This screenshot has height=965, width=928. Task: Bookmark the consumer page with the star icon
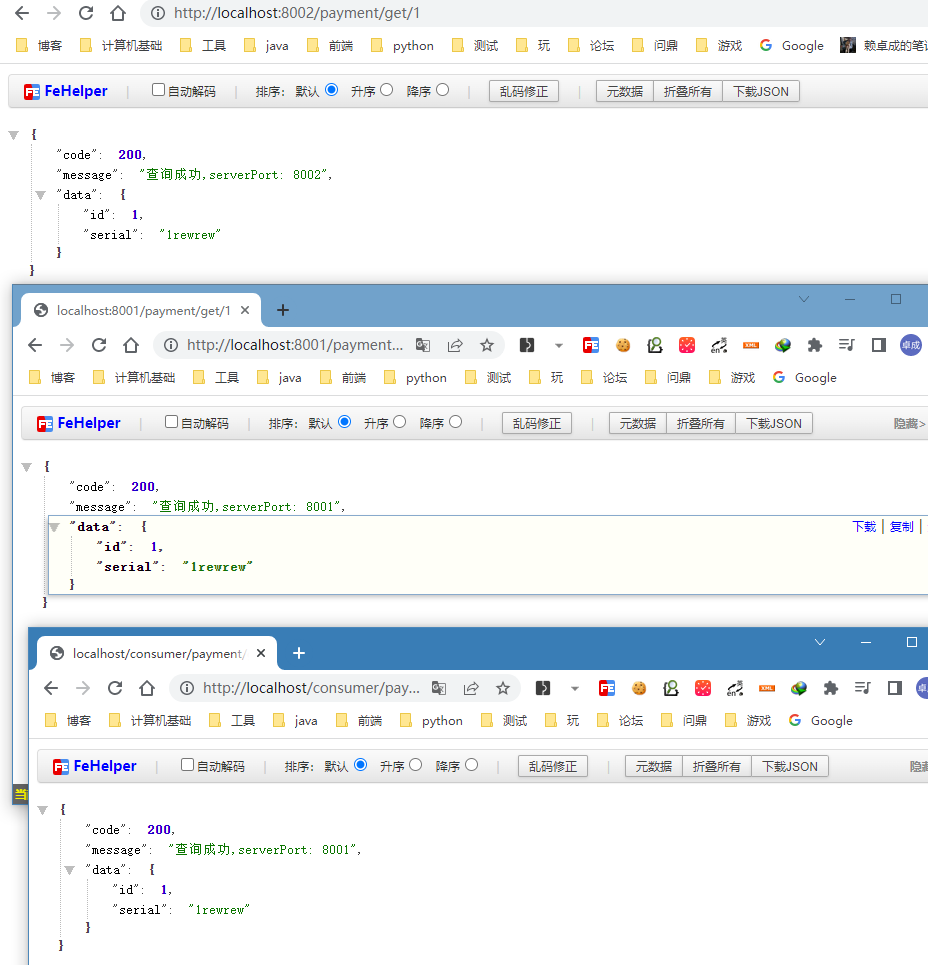pyautogui.click(x=503, y=688)
